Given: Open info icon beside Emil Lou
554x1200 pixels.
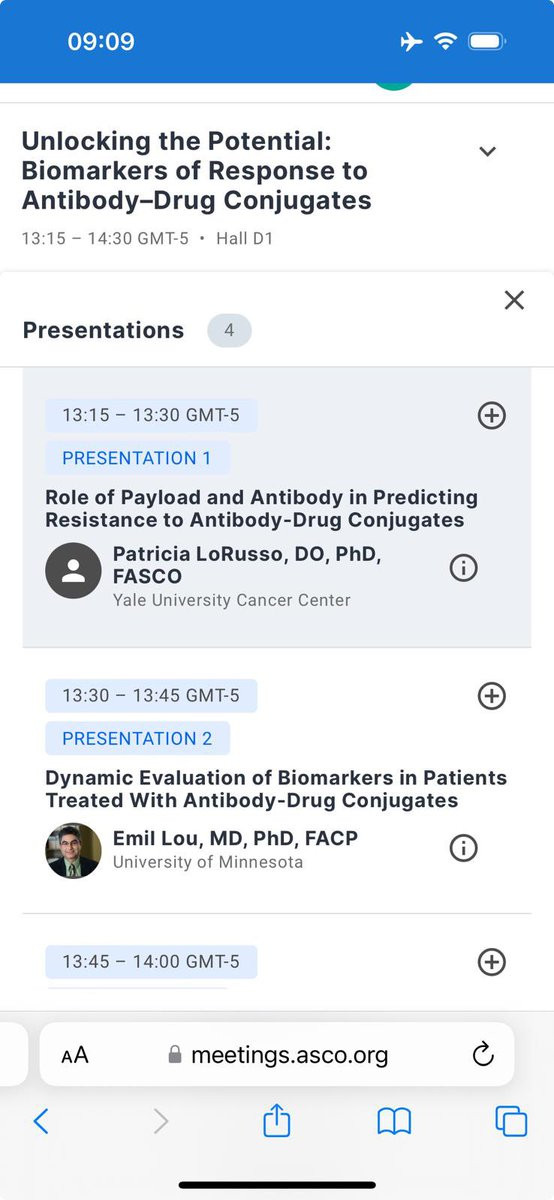Looking at the screenshot, I should (x=463, y=847).
